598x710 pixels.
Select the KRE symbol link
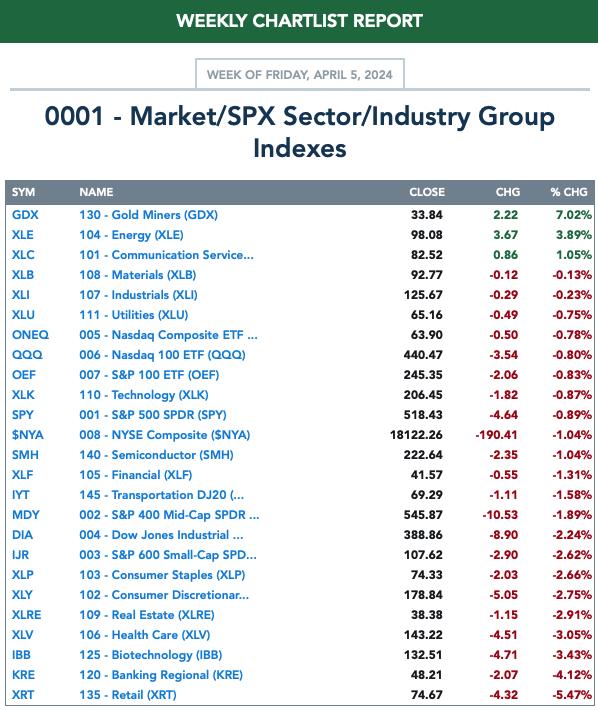click(24, 675)
